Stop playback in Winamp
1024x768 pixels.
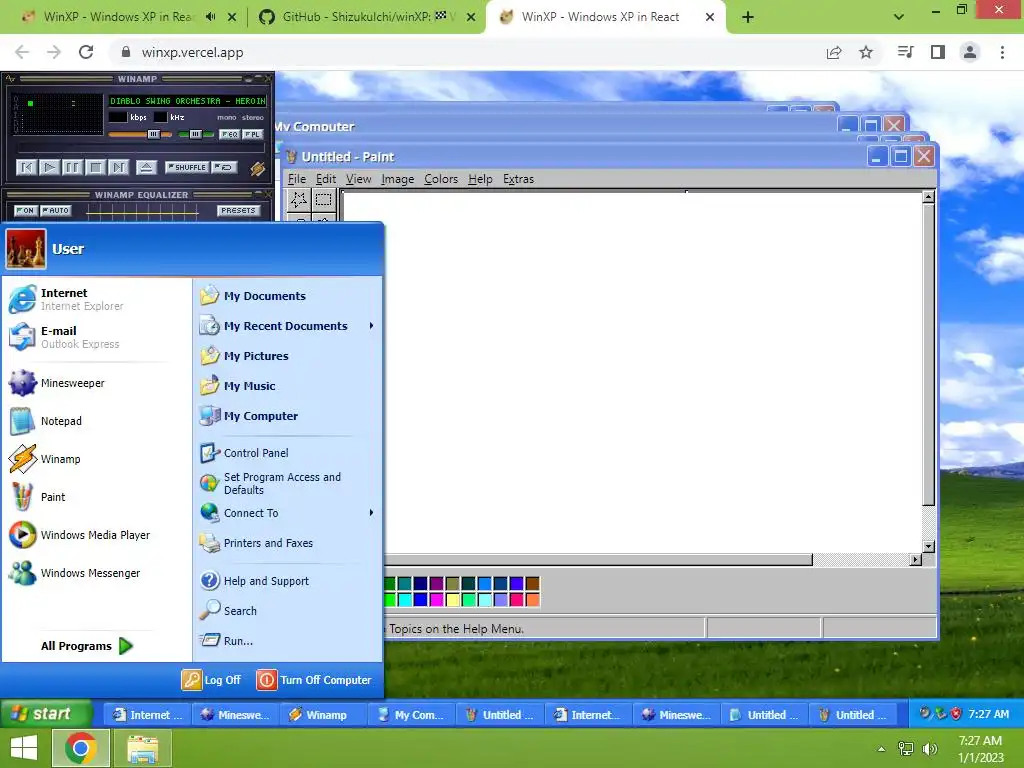click(x=95, y=168)
